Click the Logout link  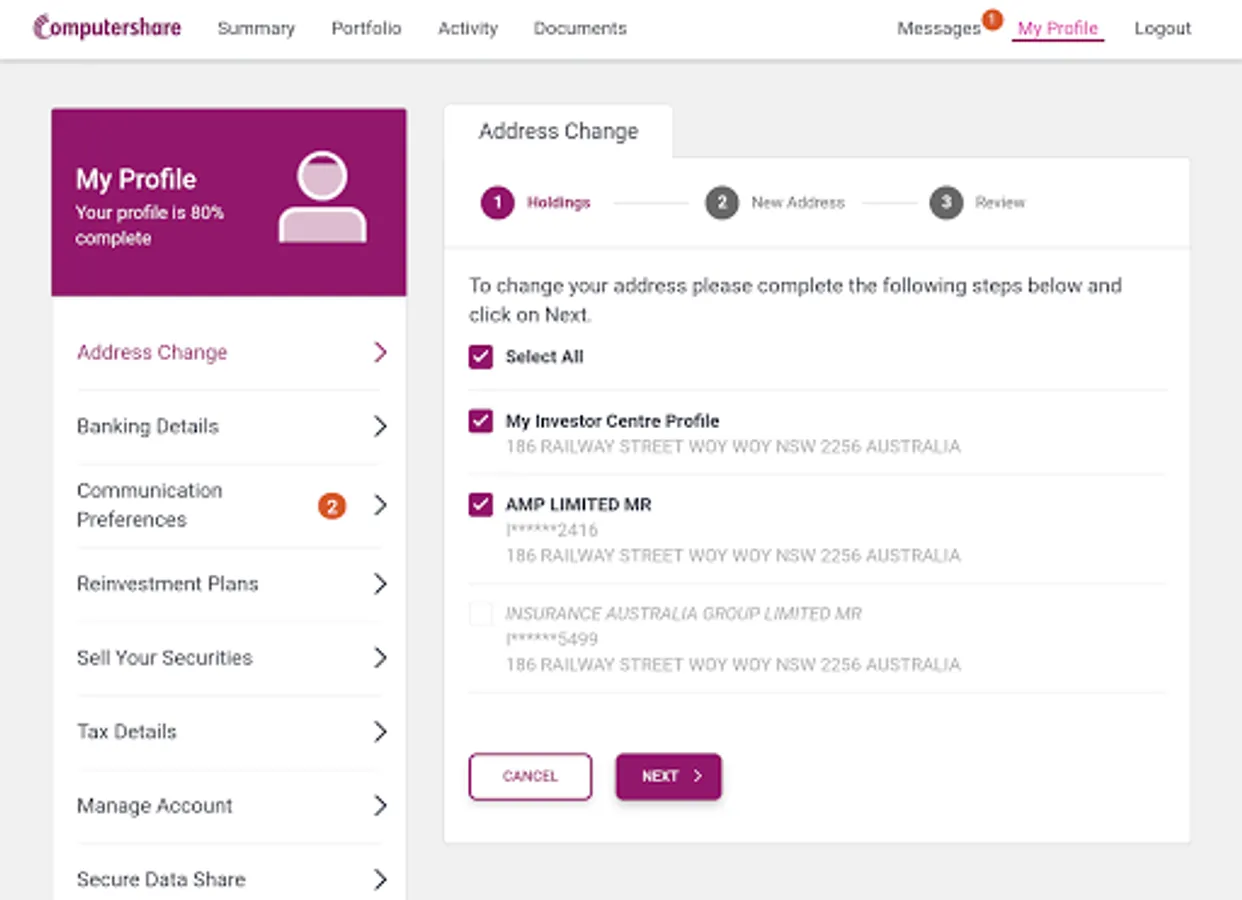(x=1162, y=28)
